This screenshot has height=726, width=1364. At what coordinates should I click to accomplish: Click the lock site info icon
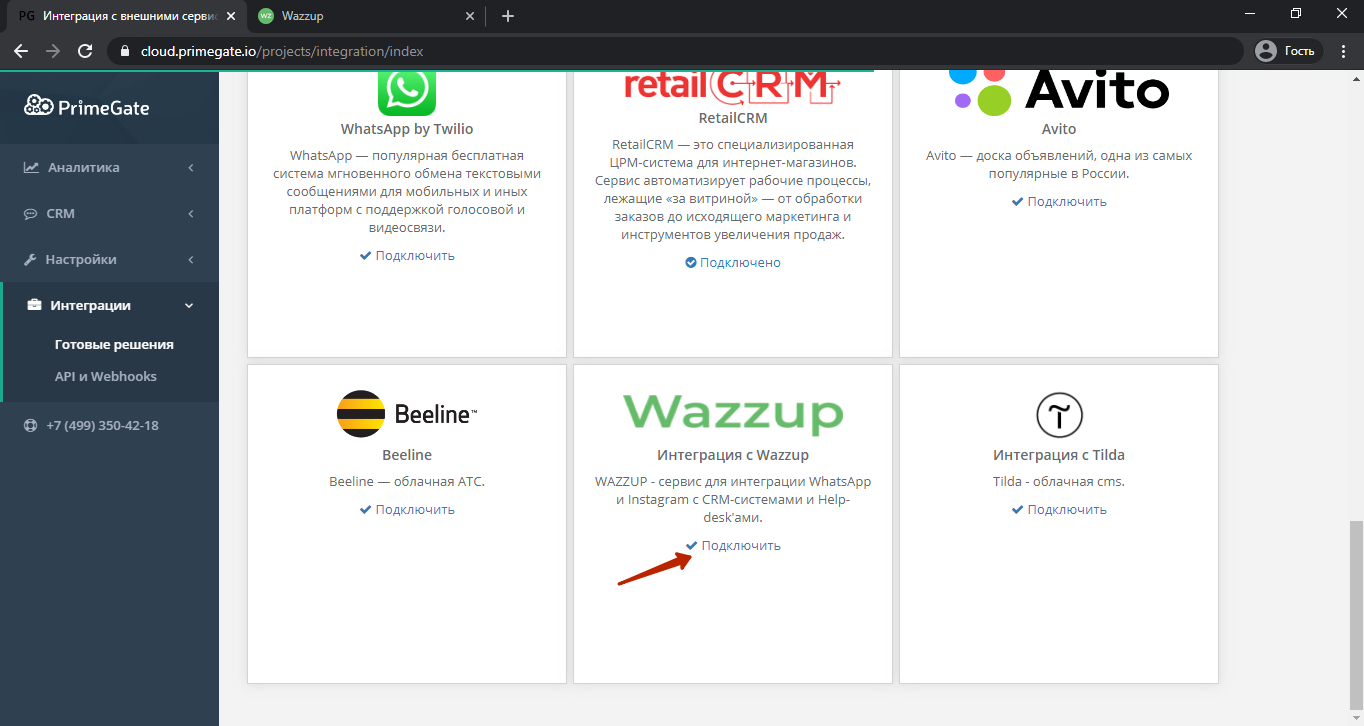click(125, 50)
